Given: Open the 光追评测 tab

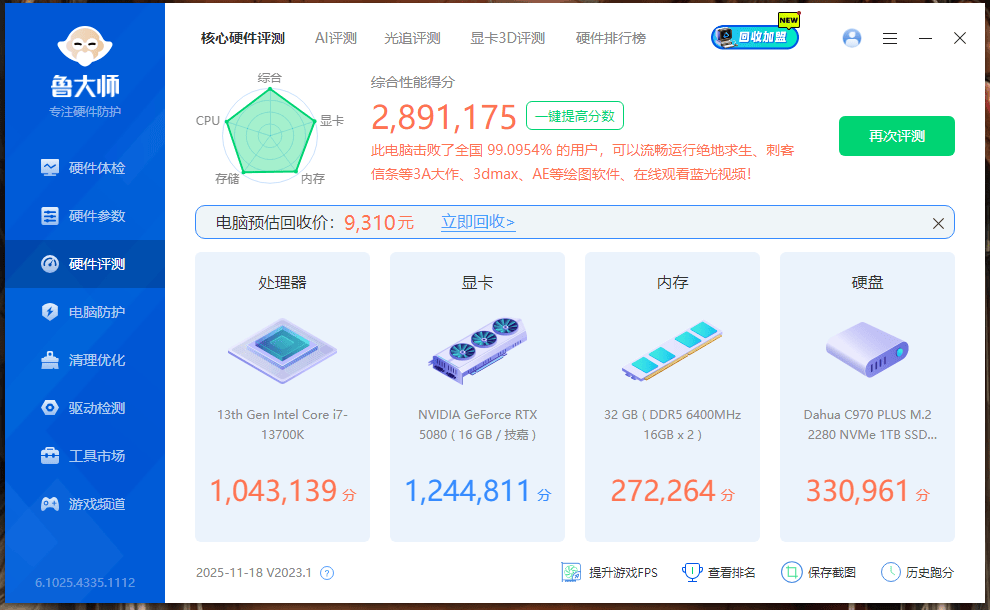Looking at the screenshot, I should [x=412, y=39].
